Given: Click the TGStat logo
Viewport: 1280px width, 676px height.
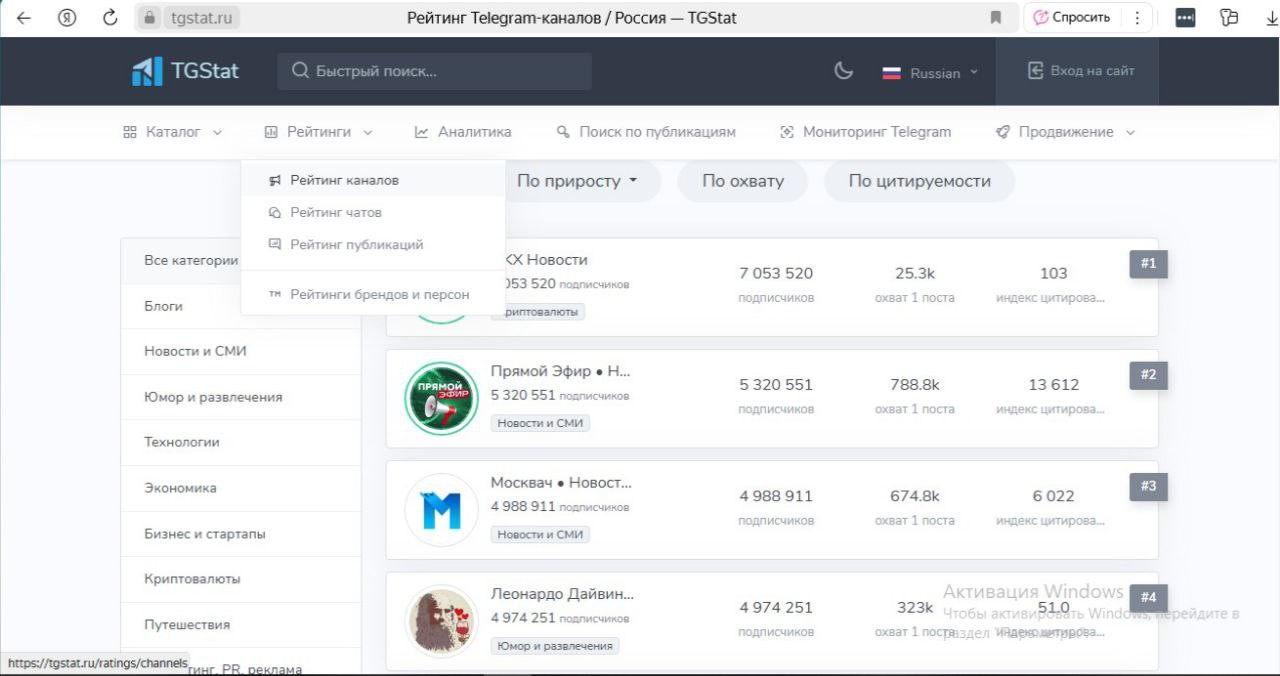Looking at the screenshot, I should point(186,71).
